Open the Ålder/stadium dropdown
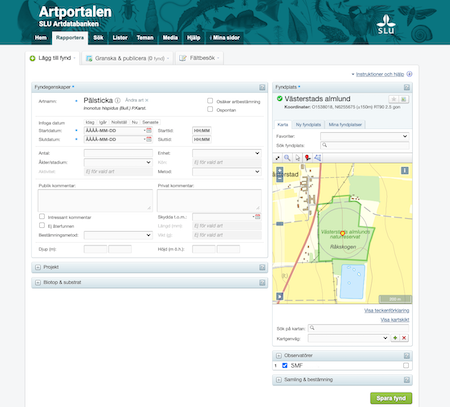 coord(118,162)
